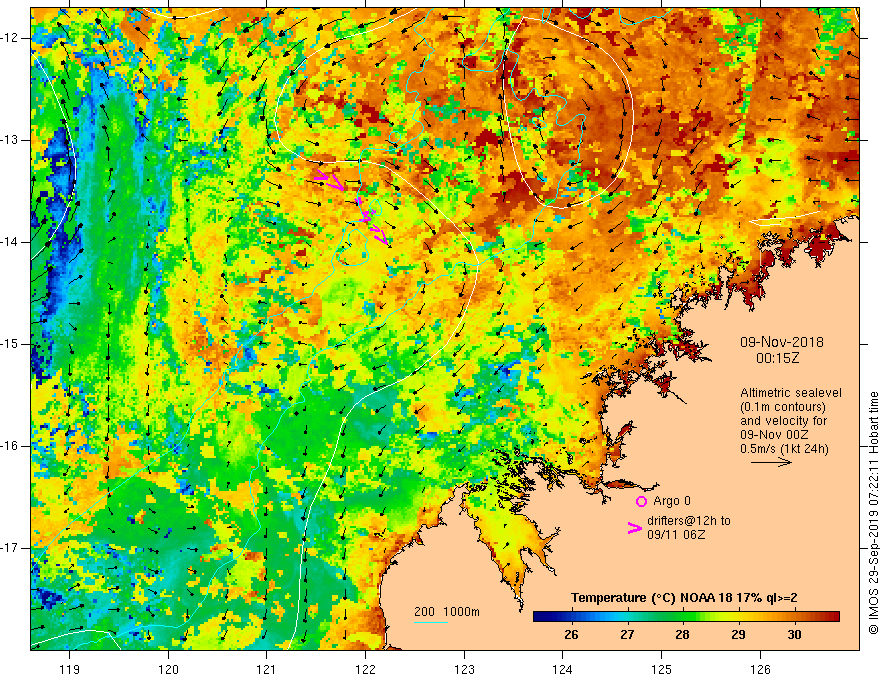880x680 pixels.
Task: Click longitude axis label 126
Action: [760, 669]
